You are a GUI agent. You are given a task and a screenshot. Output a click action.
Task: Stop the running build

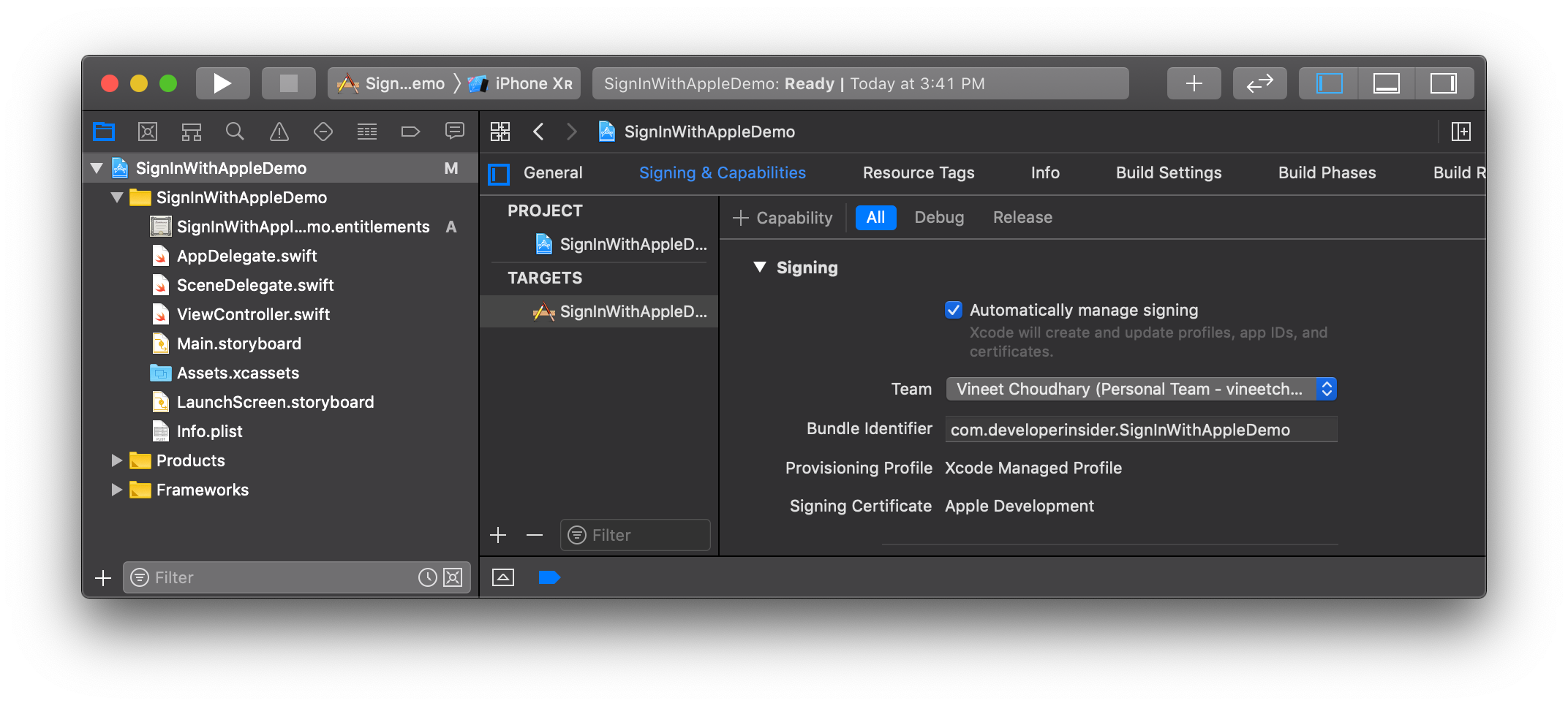[x=288, y=83]
